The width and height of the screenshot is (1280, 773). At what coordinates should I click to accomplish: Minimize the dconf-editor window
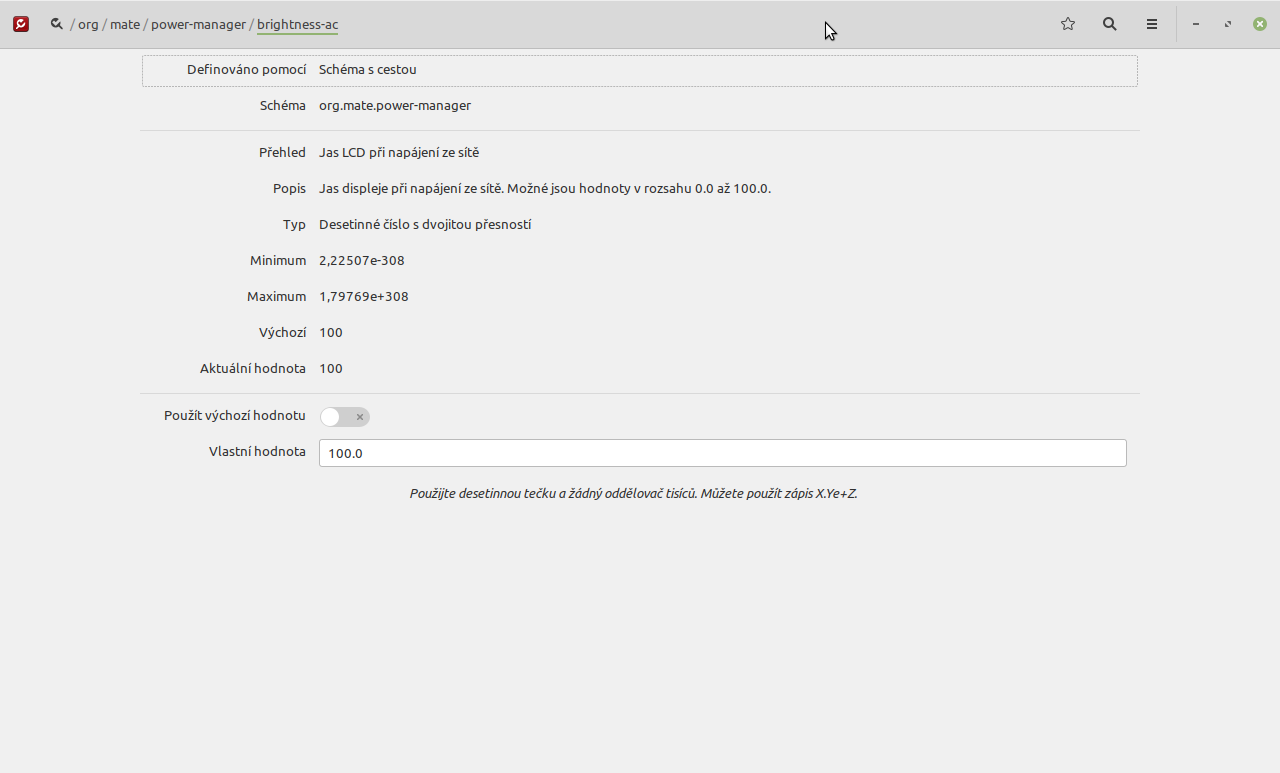(x=1196, y=24)
